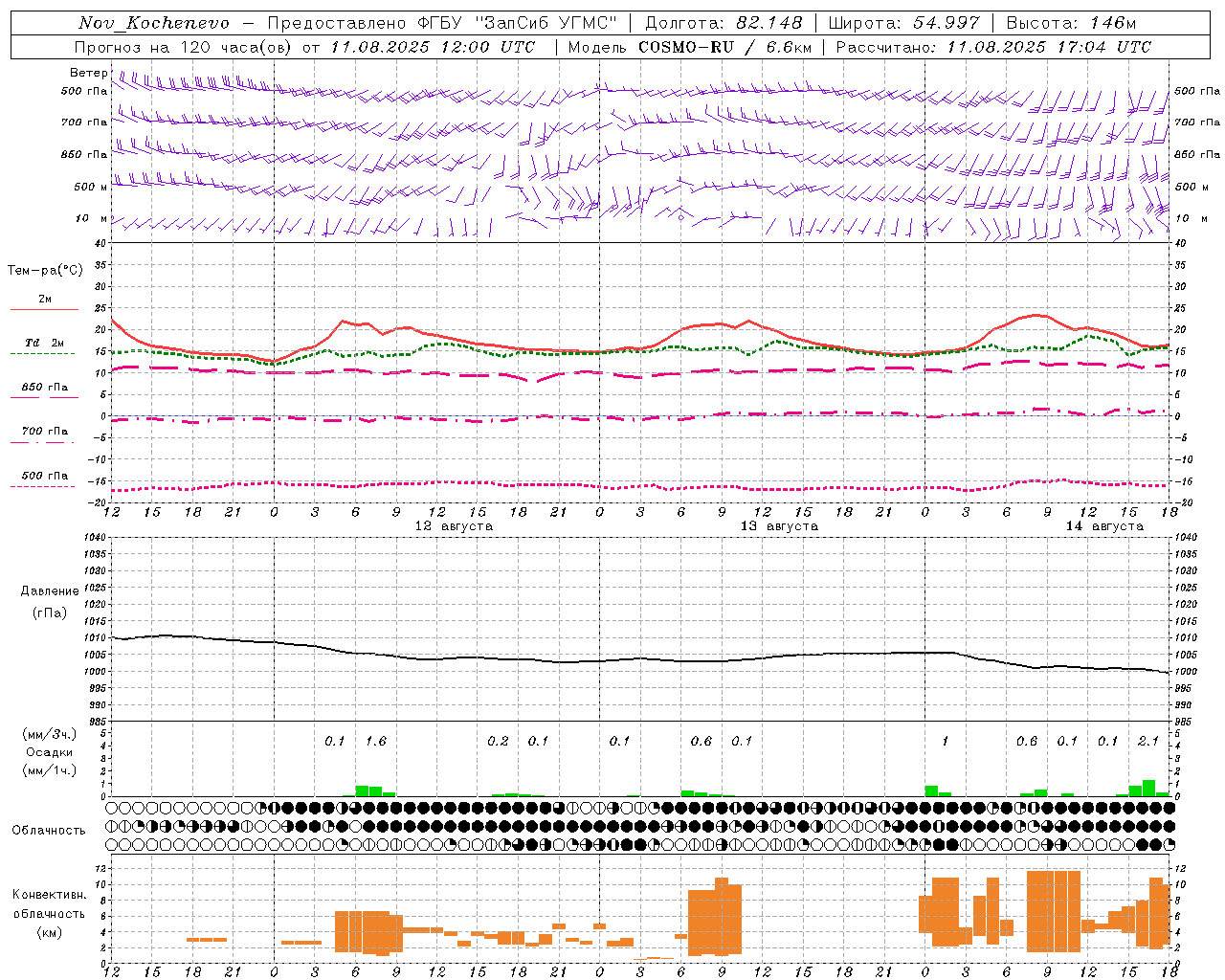Click the "Высота: 146м" header value
Image resolution: width=1225 pixels, height=980 pixels.
pos(1072,23)
